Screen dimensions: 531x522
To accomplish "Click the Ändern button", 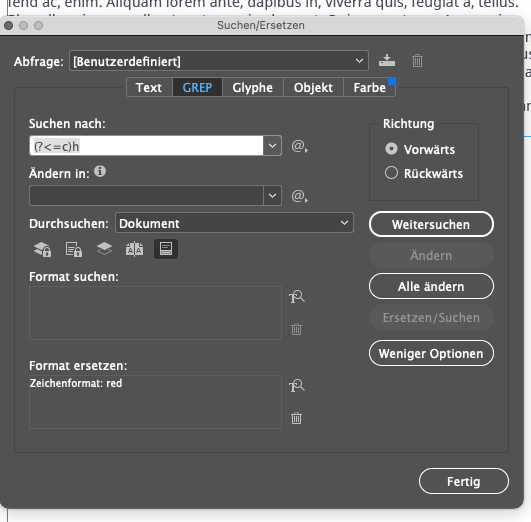I will [x=431, y=255].
